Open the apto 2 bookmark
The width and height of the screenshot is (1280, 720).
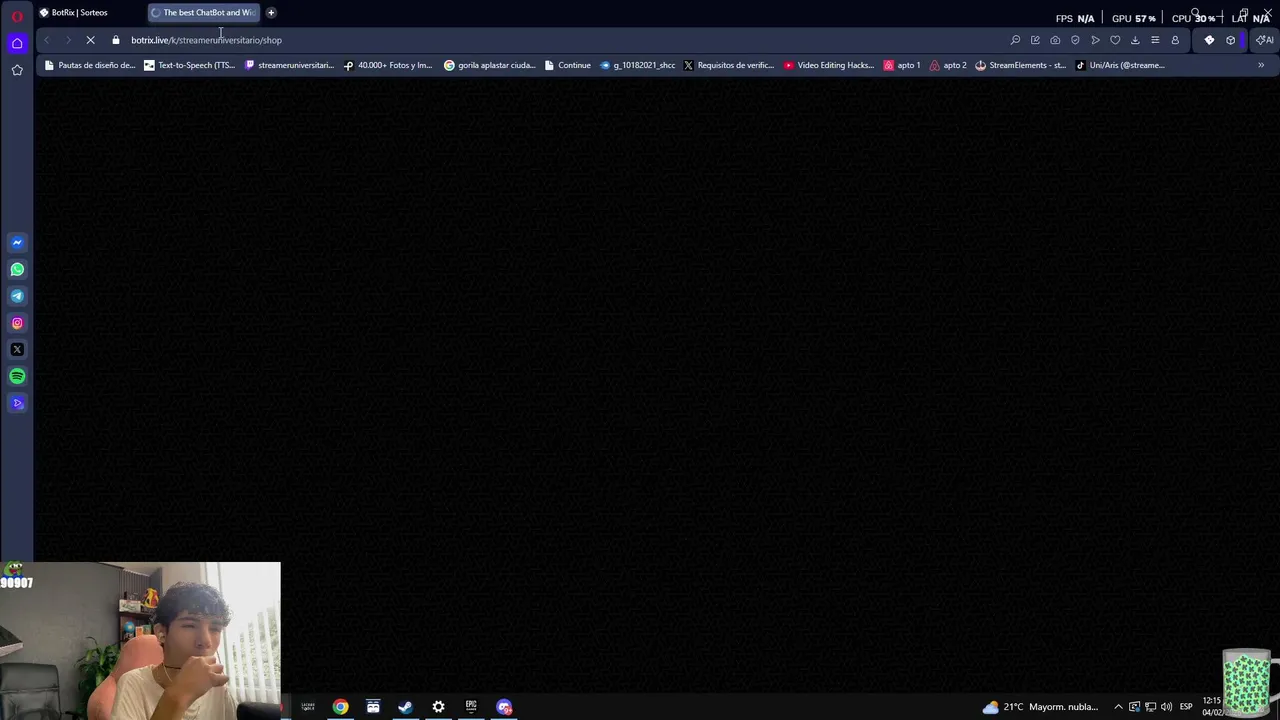click(x=948, y=65)
